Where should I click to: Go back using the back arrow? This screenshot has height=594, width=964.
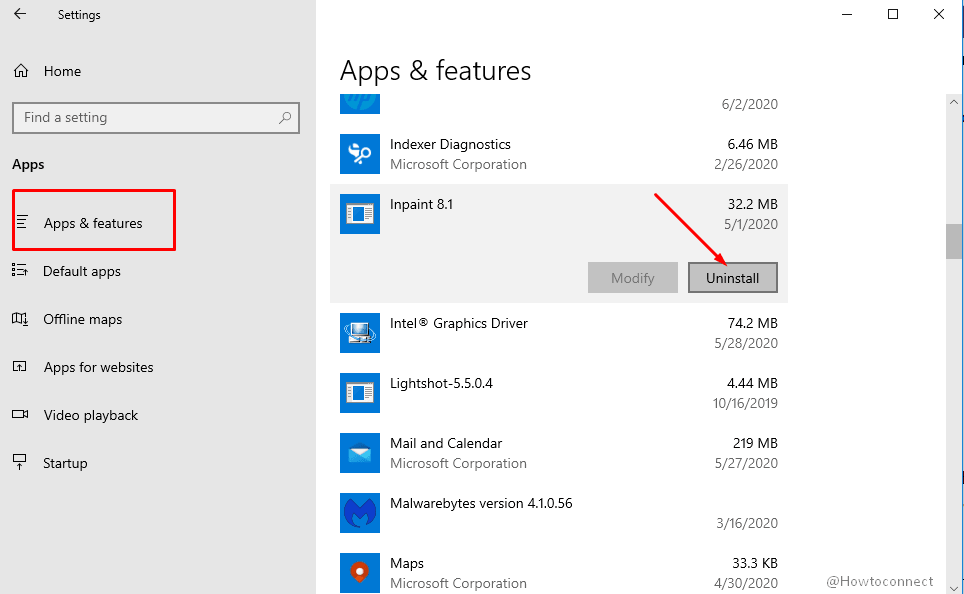[x=20, y=14]
